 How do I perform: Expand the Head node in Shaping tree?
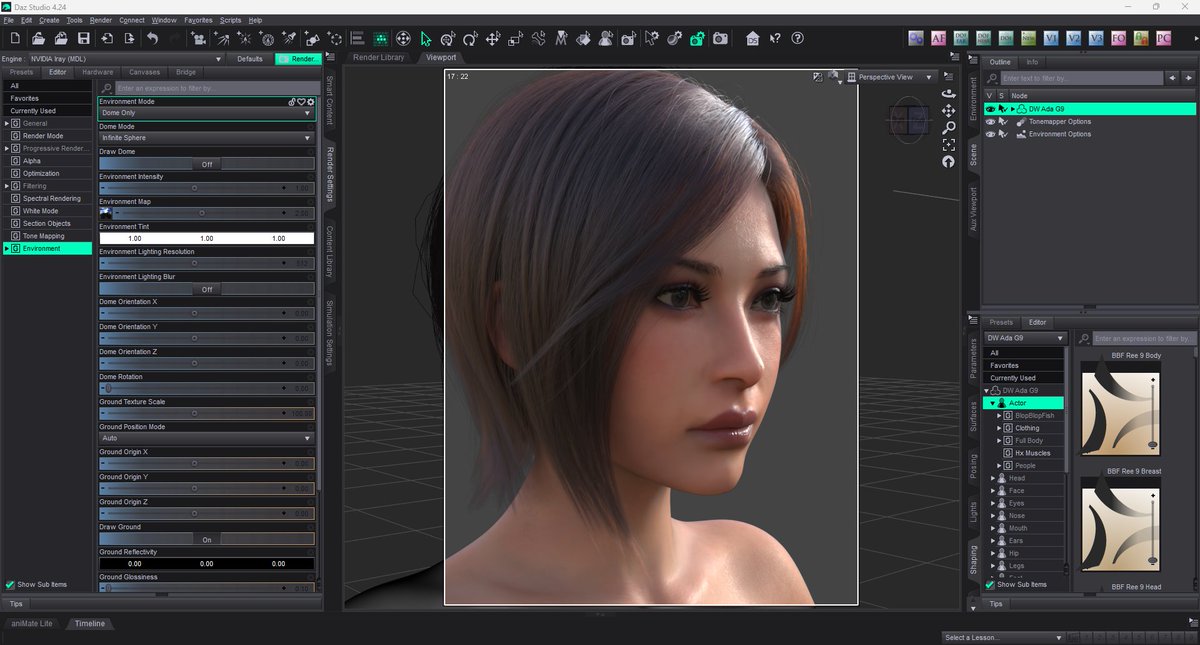pyautogui.click(x=993, y=478)
